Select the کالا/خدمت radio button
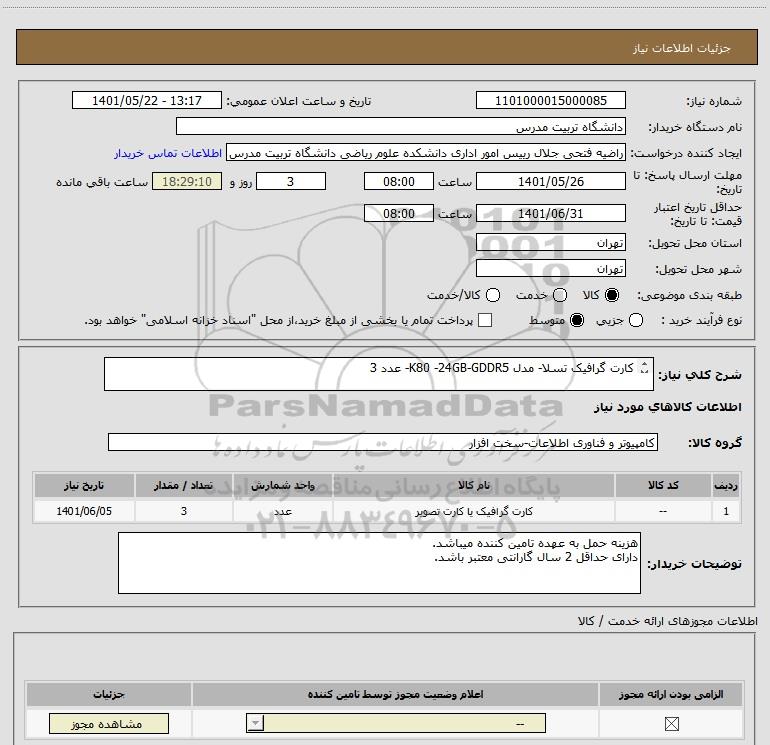 click(x=493, y=295)
